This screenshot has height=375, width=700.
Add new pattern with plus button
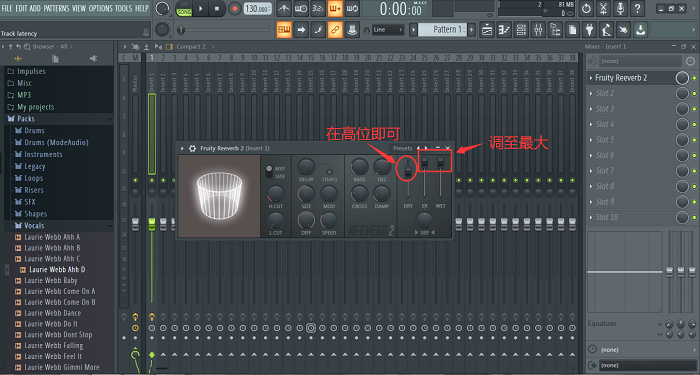pos(471,30)
